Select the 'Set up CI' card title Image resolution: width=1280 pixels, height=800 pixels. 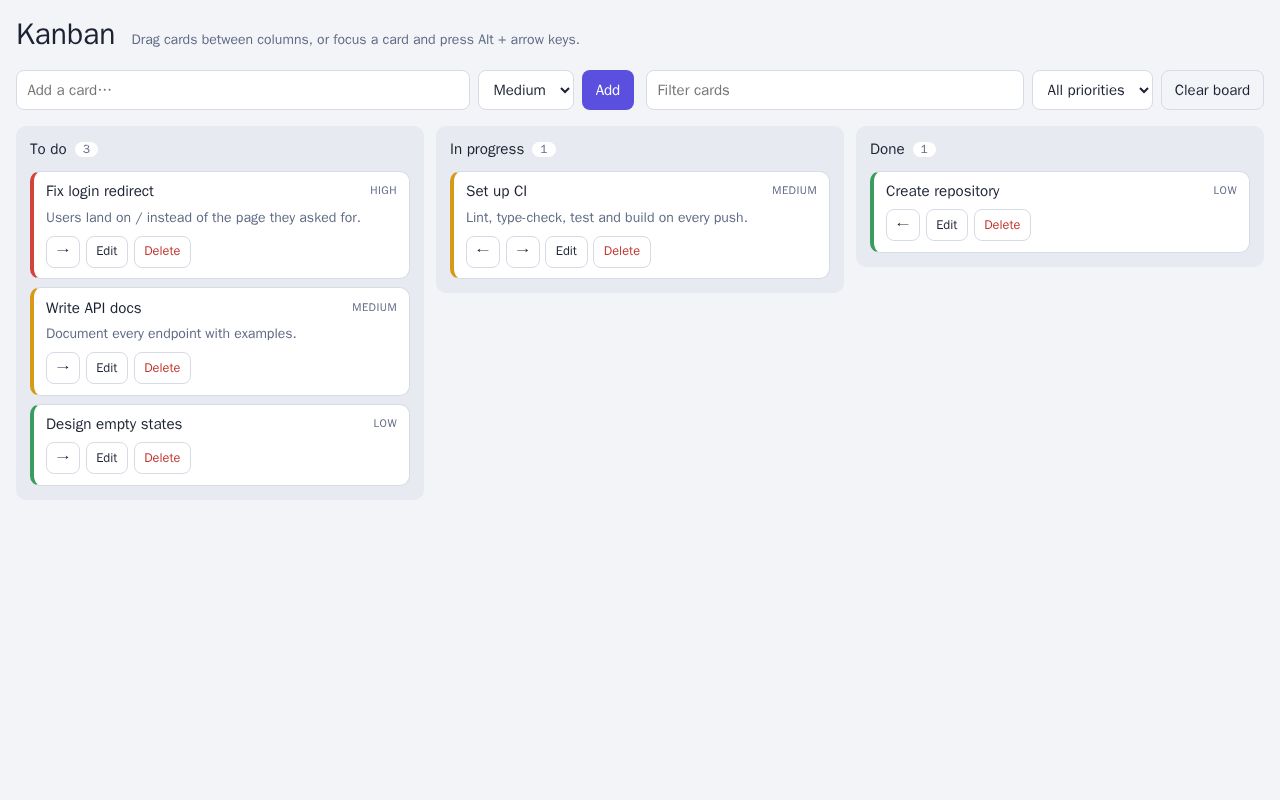point(496,191)
